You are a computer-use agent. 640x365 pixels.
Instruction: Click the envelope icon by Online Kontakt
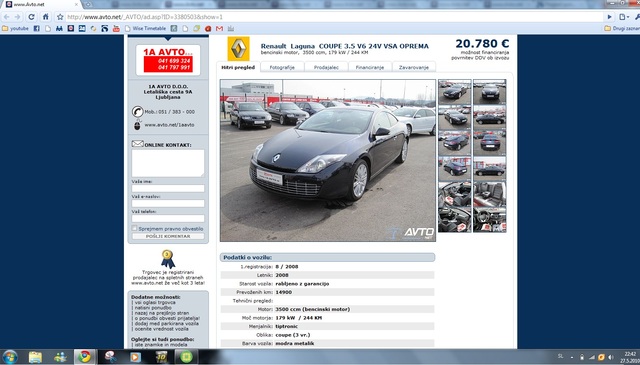coord(138,144)
